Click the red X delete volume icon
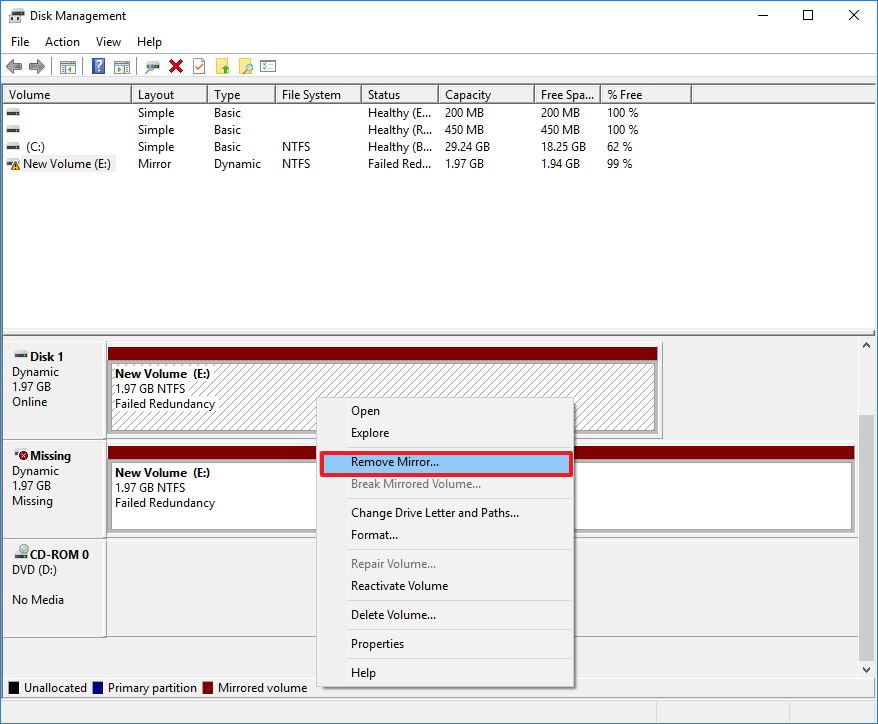878x724 pixels. click(x=175, y=66)
